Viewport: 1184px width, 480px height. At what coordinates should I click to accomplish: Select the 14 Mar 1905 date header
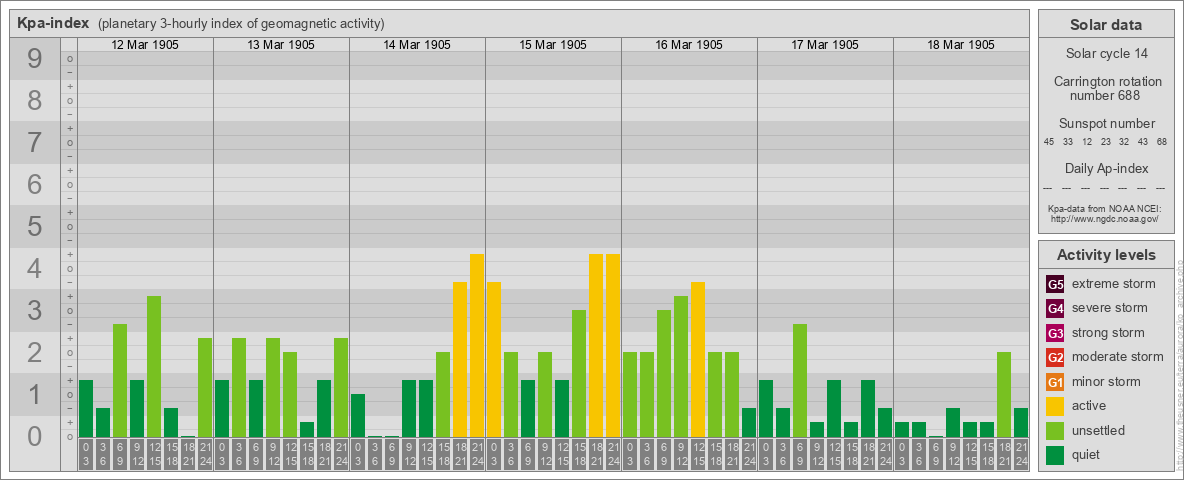417,45
